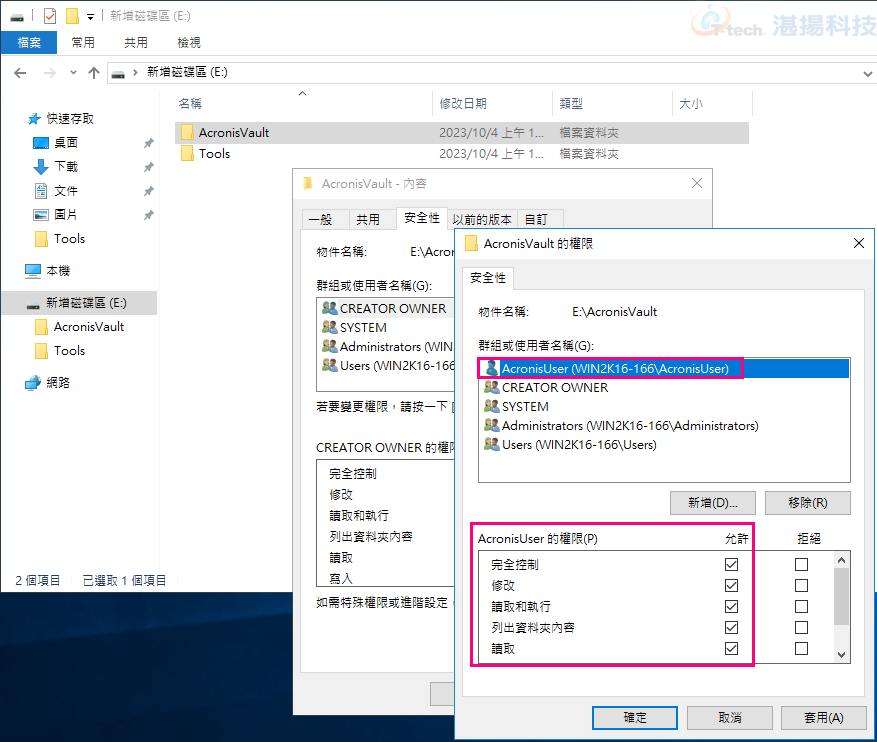The height and width of the screenshot is (742, 877).
Task: Check deny box for 列出資料夾內容
Action: [801, 627]
